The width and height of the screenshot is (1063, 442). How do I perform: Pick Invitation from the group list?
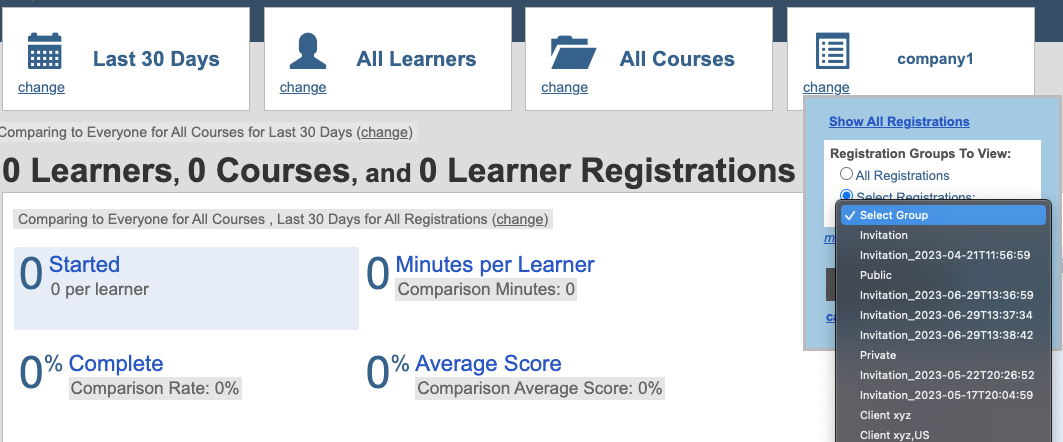coord(884,235)
